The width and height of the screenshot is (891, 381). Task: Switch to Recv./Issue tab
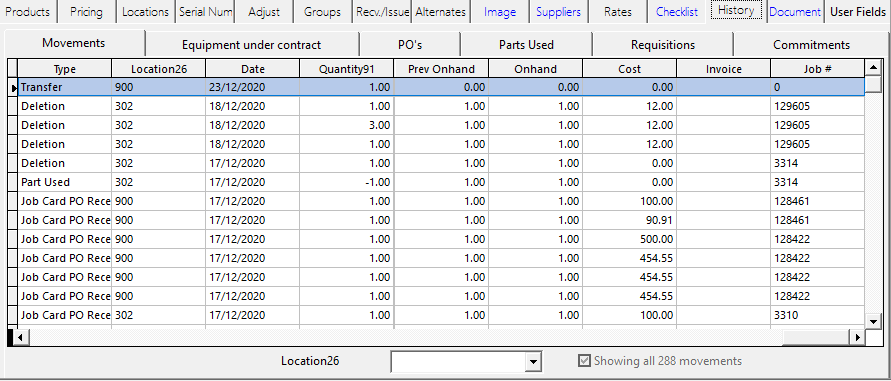(x=382, y=12)
